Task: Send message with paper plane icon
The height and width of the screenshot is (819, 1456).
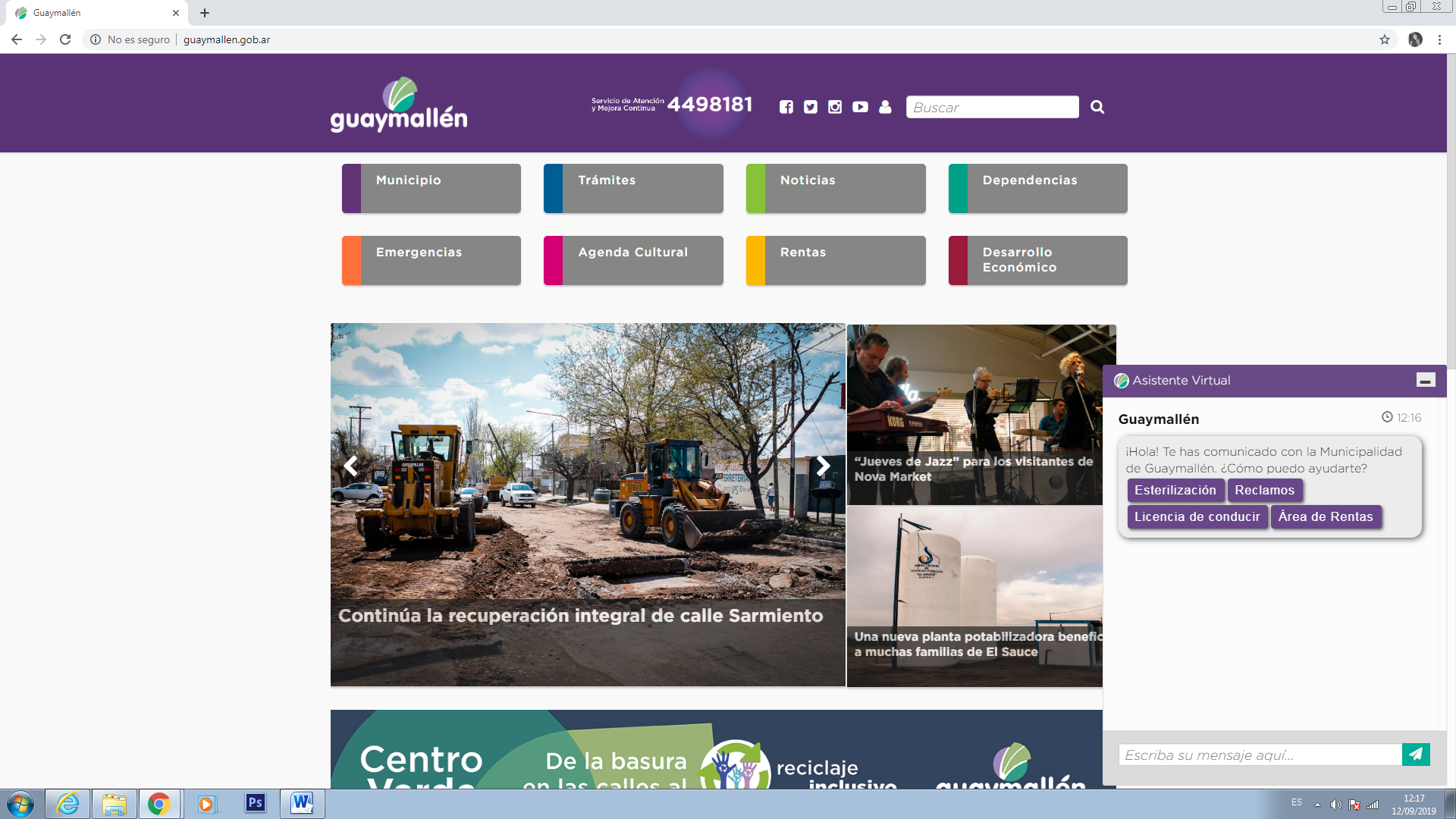Action: click(x=1416, y=754)
